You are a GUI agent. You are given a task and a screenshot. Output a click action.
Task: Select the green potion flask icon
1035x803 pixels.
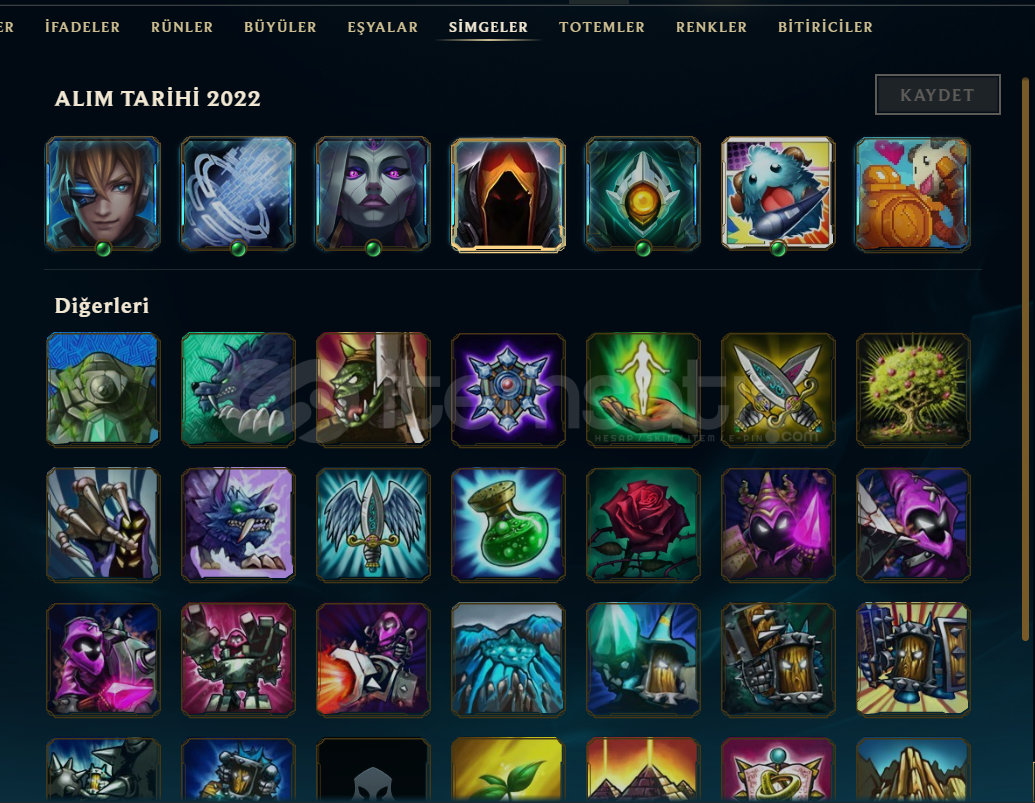click(508, 525)
